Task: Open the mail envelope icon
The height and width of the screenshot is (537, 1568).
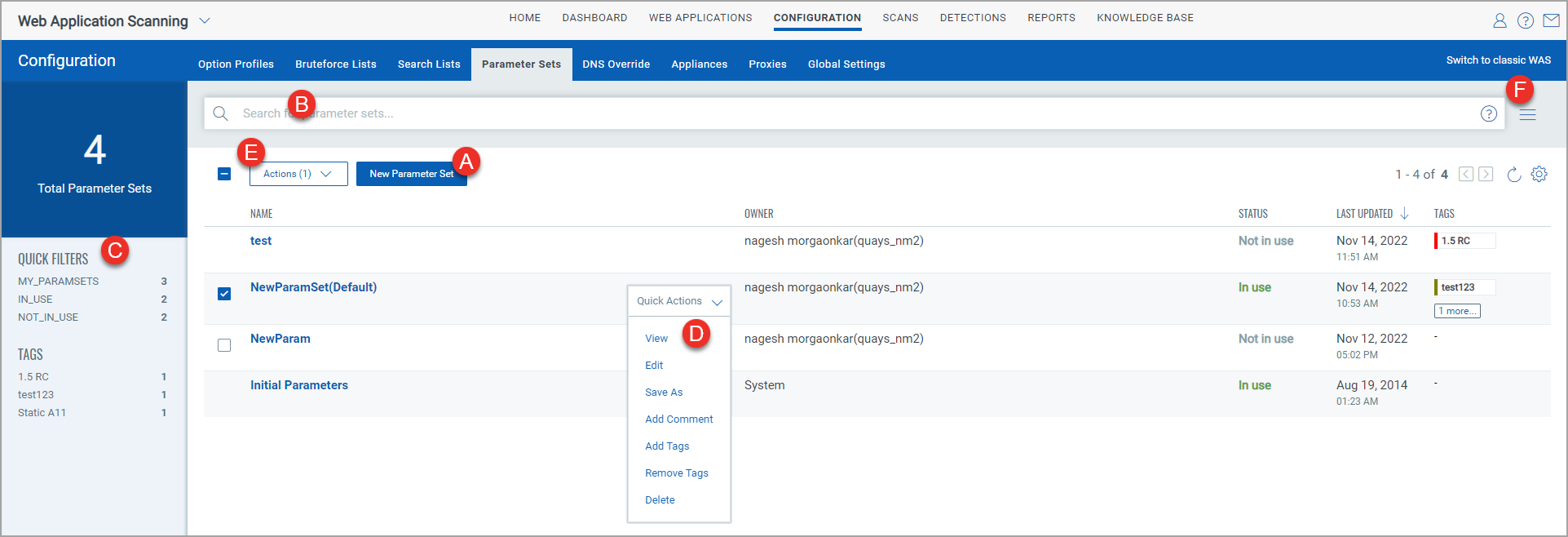Action: point(1552,21)
